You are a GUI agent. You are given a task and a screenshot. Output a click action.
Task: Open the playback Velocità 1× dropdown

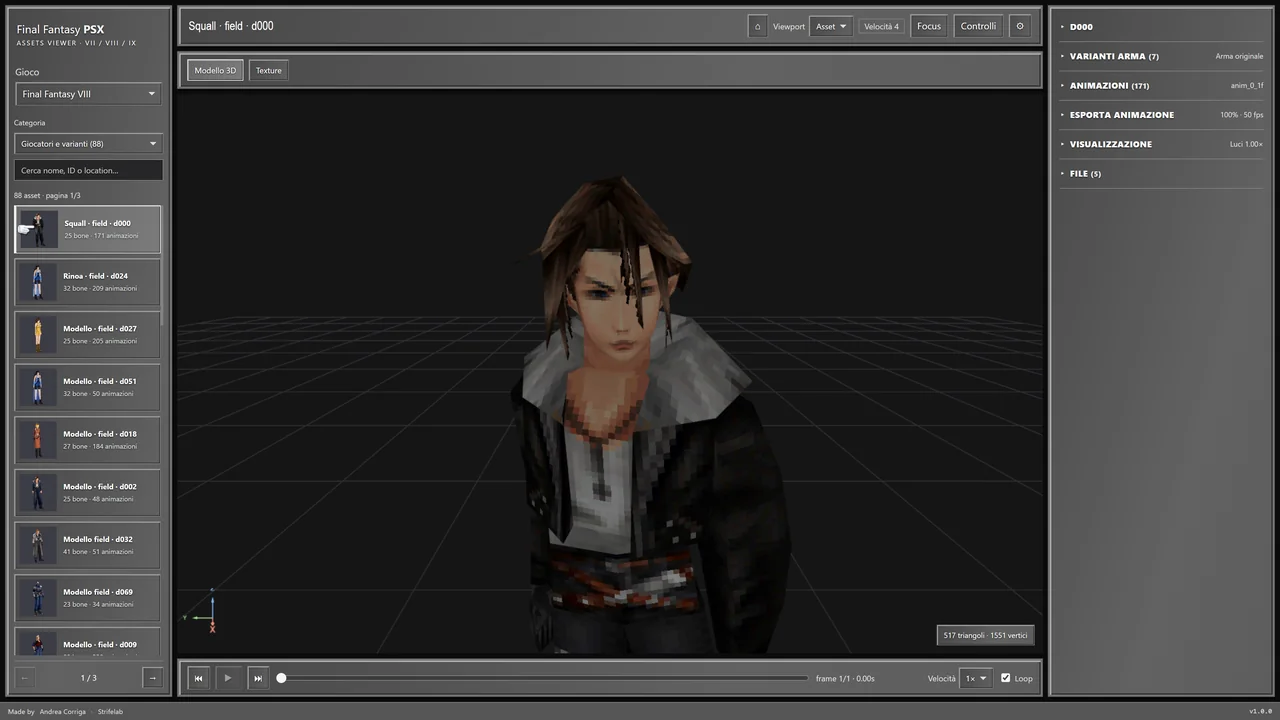(x=976, y=678)
